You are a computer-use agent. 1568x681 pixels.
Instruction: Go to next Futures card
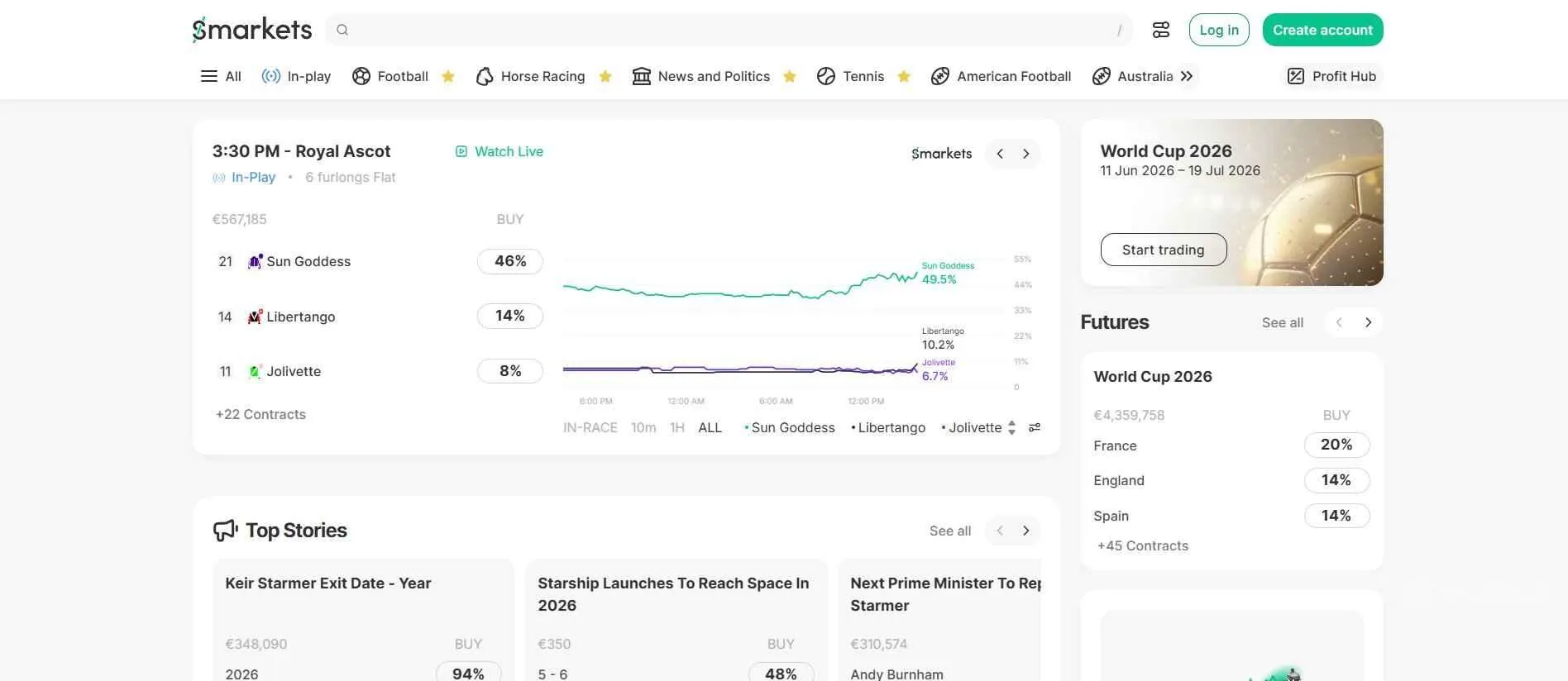pyautogui.click(x=1369, y=322)
